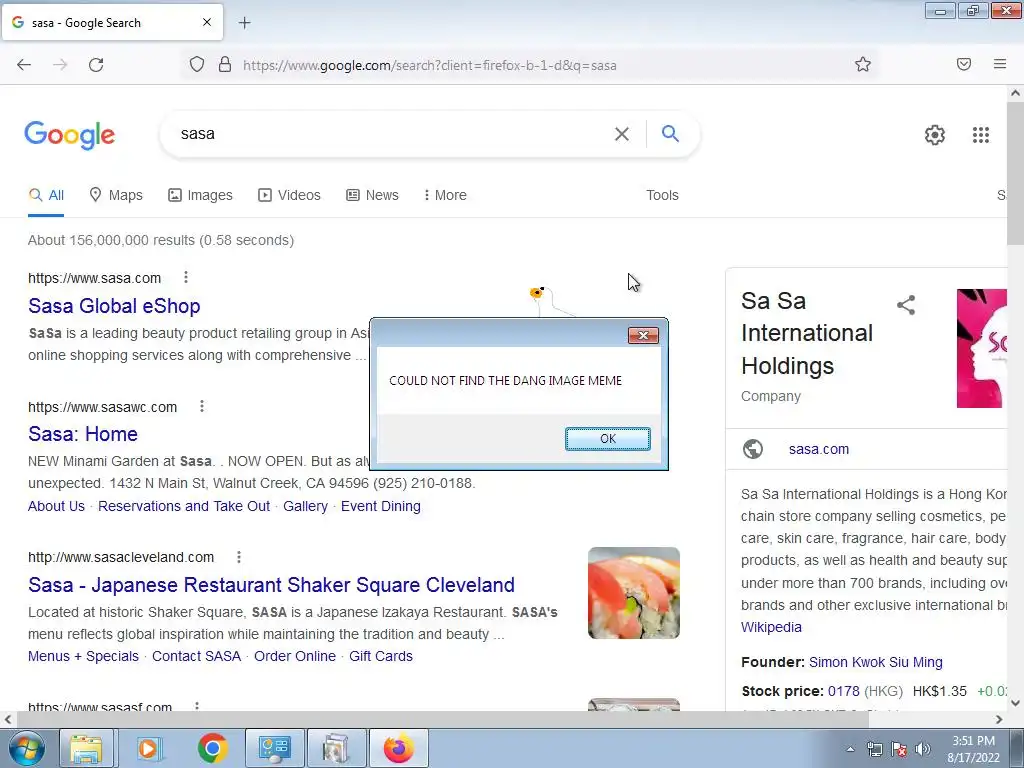This screenshot has width=1024, height=768.
Task: Open the Google apps grid
Action: 981,135
